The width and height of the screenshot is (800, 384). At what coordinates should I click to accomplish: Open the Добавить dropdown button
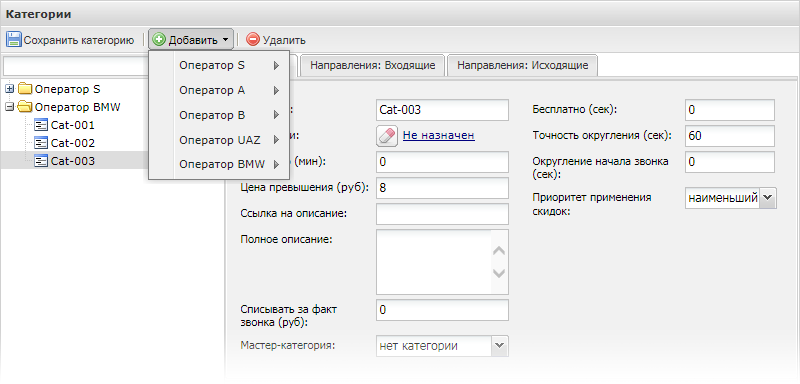[x=191, y=39]
